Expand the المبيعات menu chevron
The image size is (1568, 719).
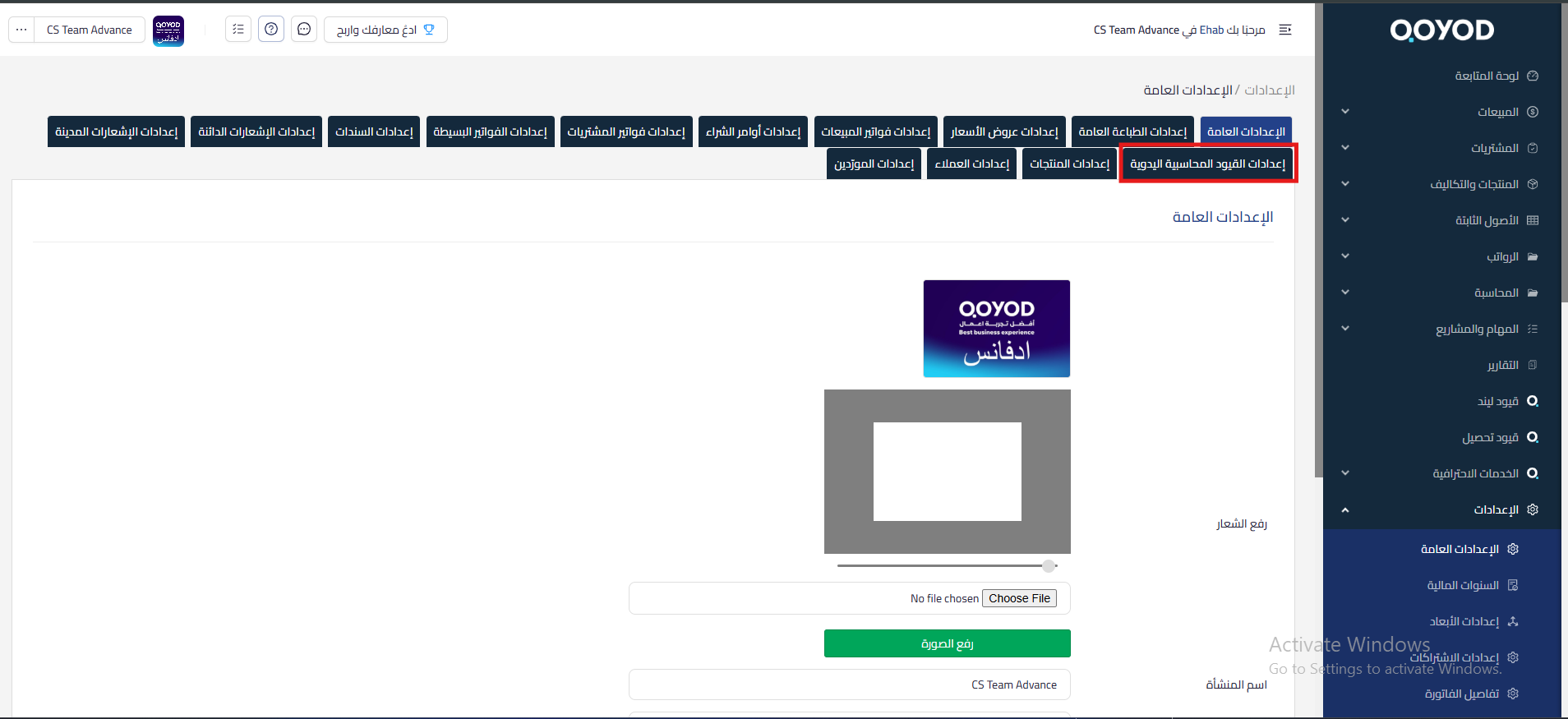[x=1345, y=112]
